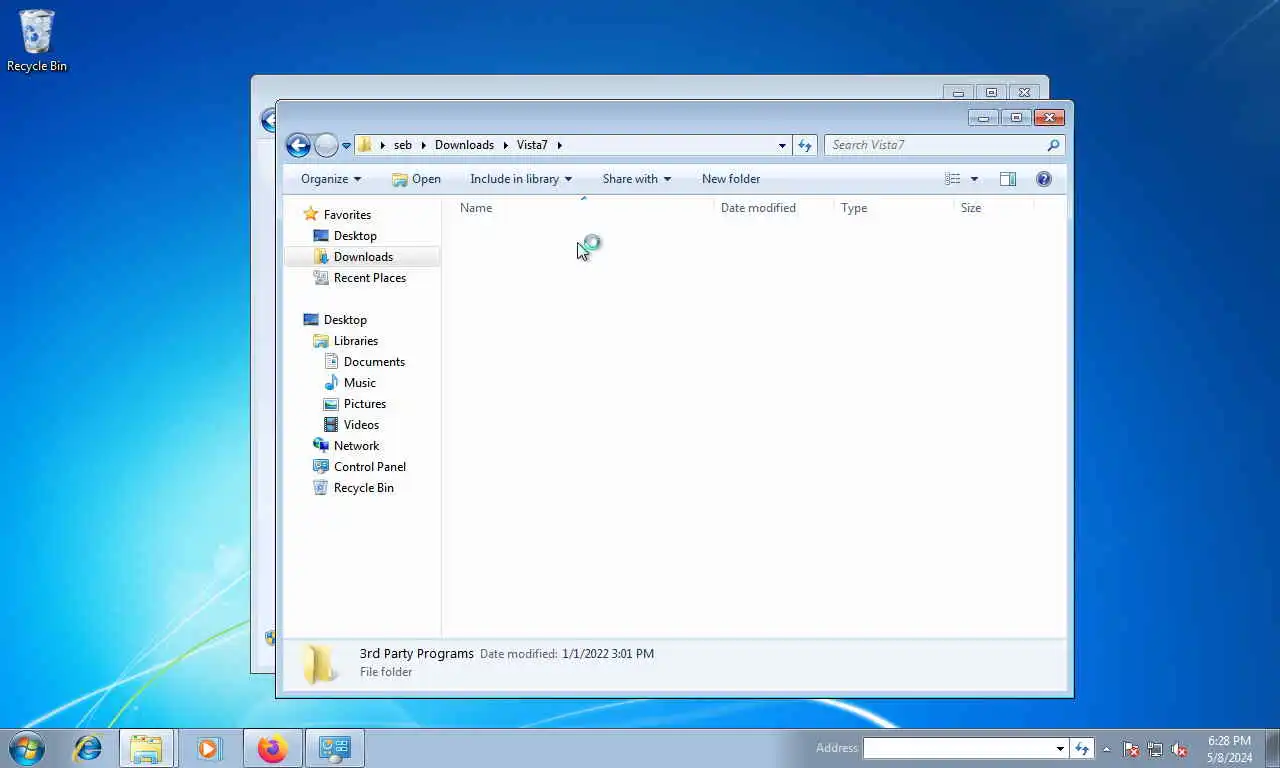
Task: Open Help with the question mark icon
Action: (1044, 179)
